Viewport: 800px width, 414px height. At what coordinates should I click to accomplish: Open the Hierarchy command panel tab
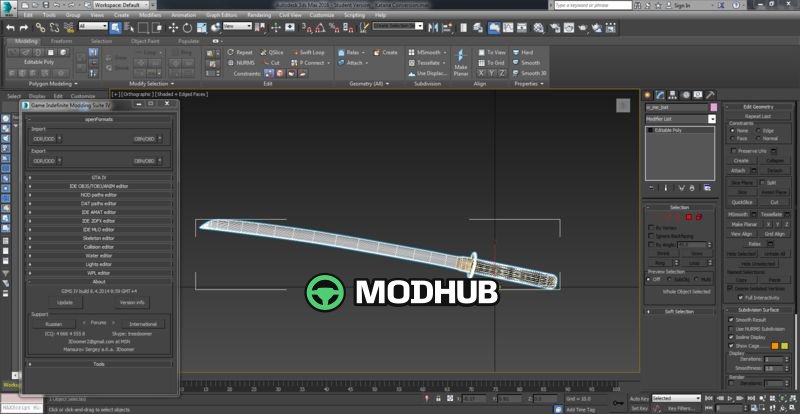click(672, 95)
